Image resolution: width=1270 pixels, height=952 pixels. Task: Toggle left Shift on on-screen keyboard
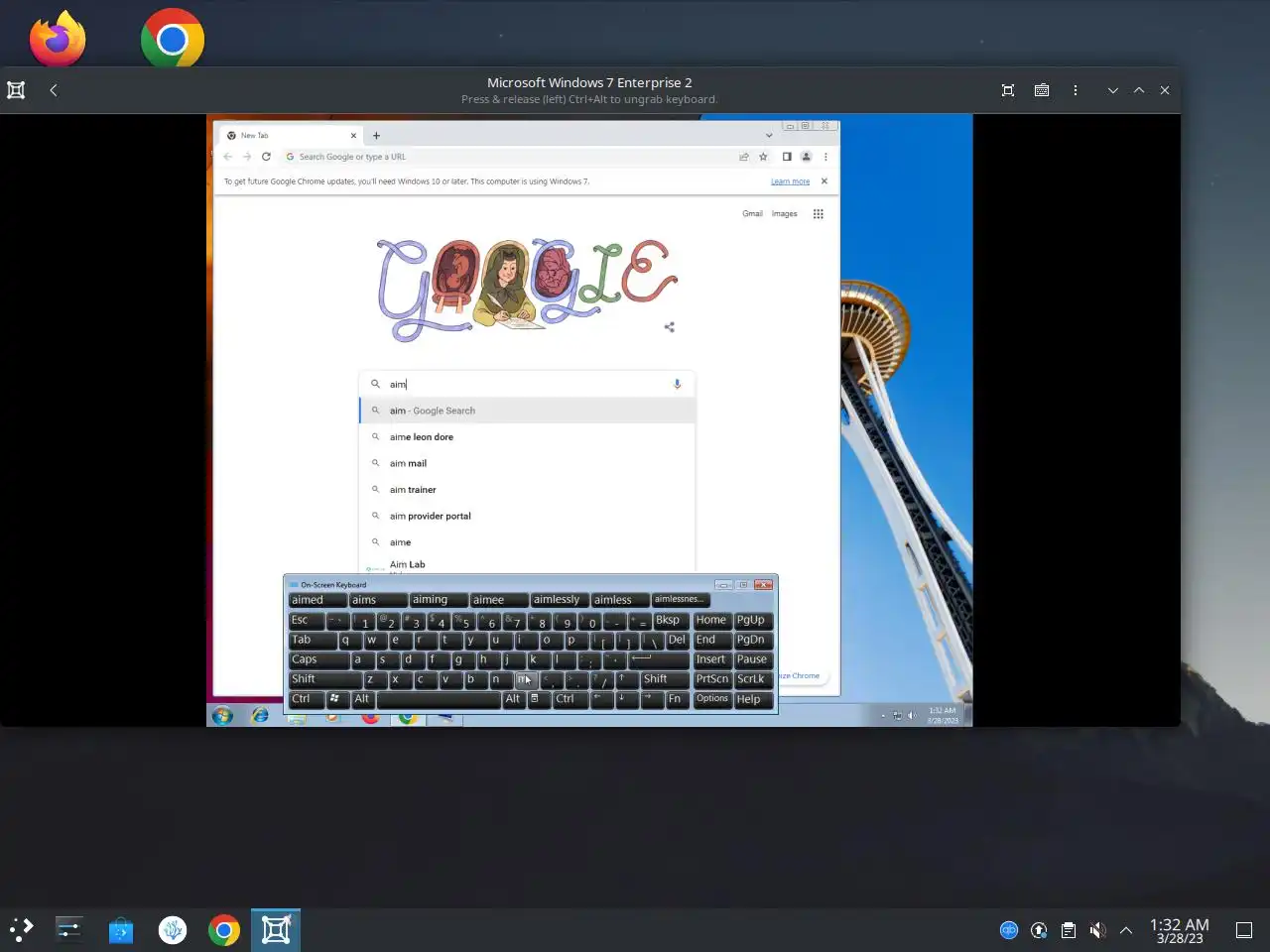pos(324,679)
